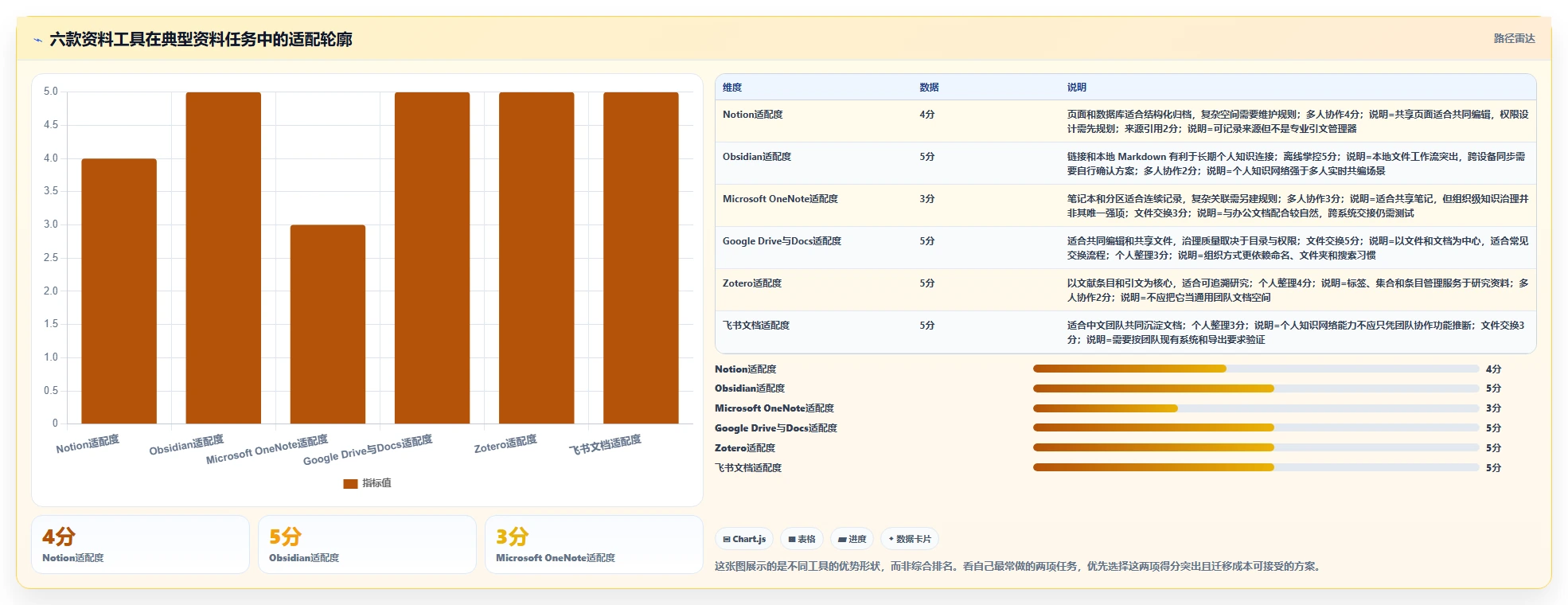The height and width of the screenshot is (605, 1568).
Task: Click the 指标值 legend color swatch
Action: coord(350,483)
